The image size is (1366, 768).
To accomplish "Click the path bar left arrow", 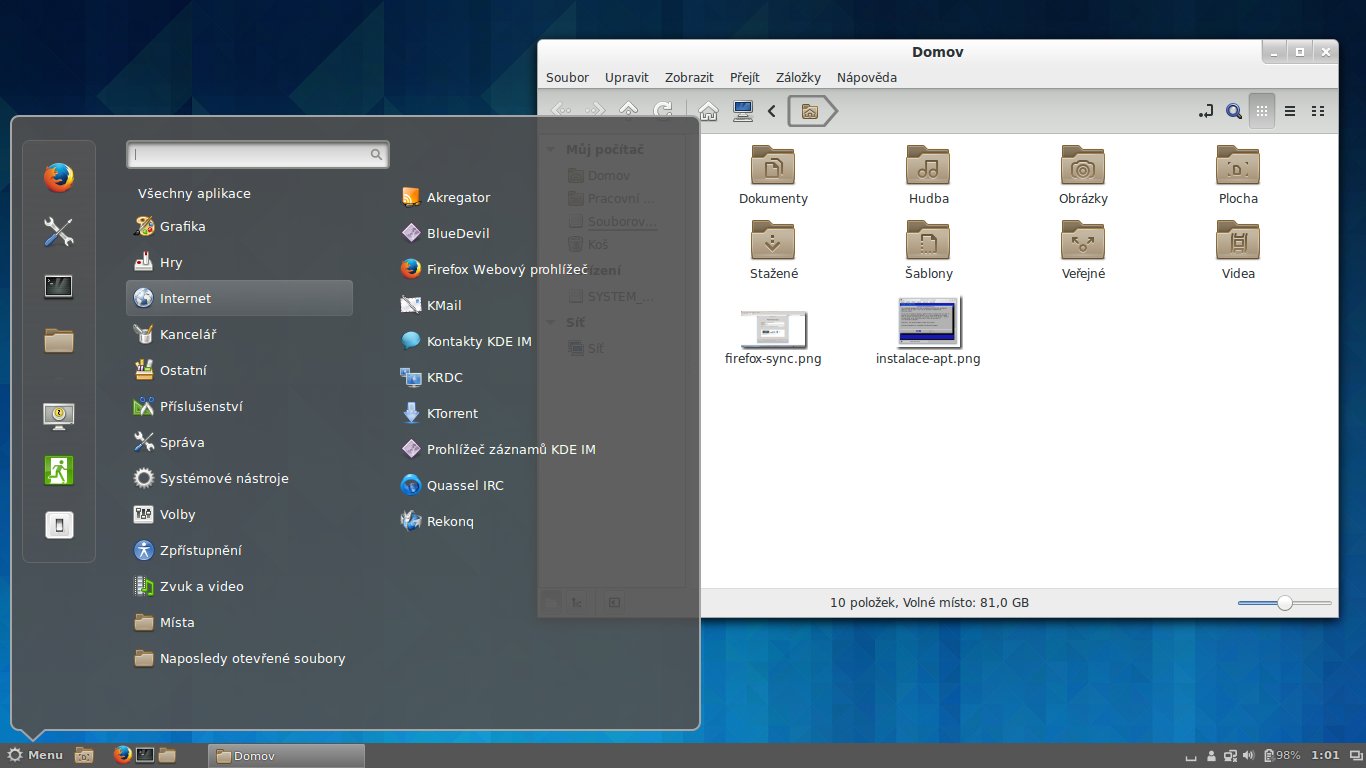I will (772, 111).
